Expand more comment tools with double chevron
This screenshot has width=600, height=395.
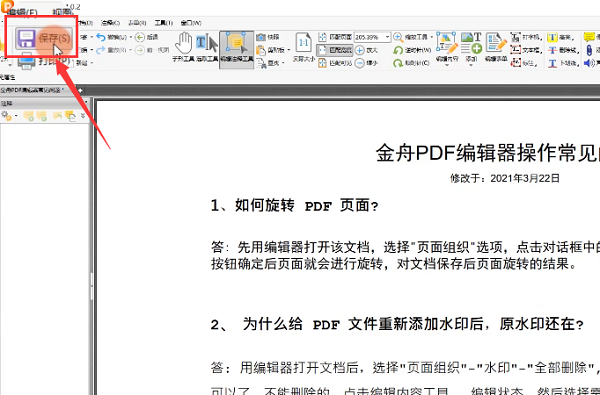[x=83, y=116]
